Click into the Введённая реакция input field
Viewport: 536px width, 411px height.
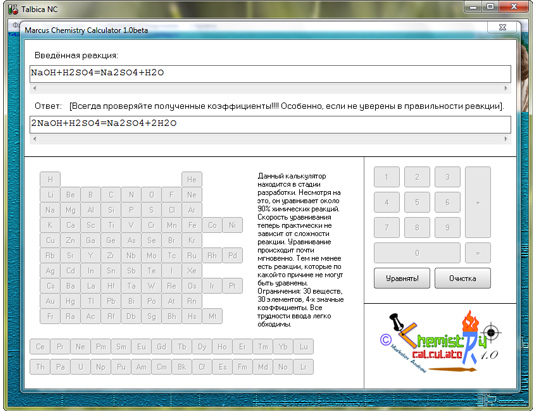click(x=270, y=74)
